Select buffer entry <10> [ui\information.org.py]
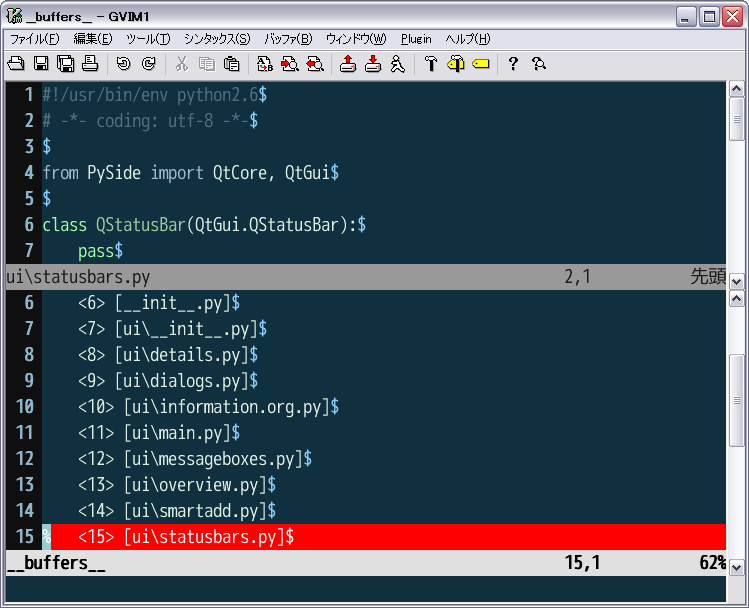Viewport: 749px width, 608px height. (x=208, y=407)
